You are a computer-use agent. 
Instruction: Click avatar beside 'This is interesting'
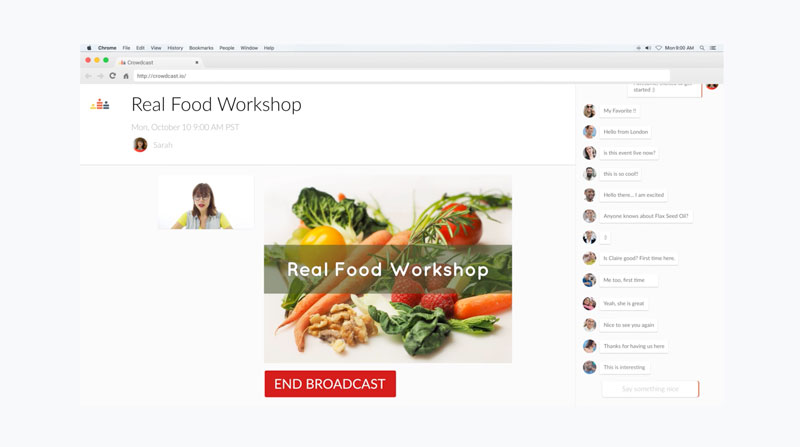(x=589, y=367)
